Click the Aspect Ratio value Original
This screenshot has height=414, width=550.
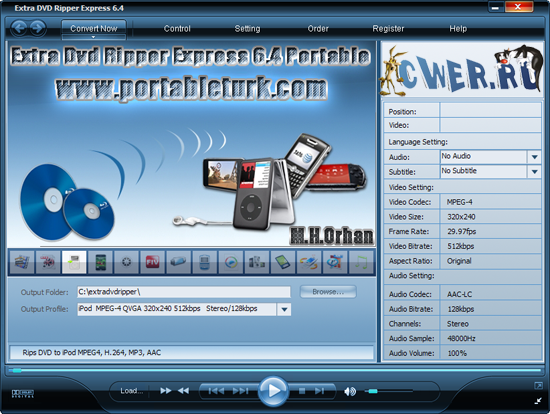[x=459, y=261]
